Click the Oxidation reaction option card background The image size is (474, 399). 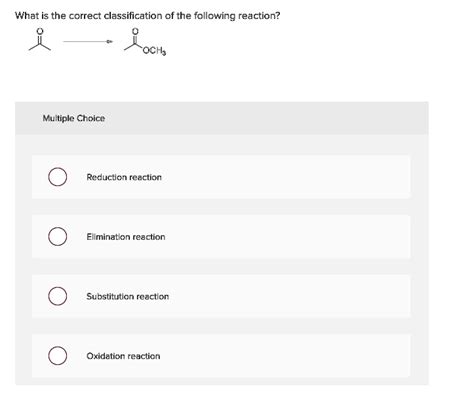[221, 356]
